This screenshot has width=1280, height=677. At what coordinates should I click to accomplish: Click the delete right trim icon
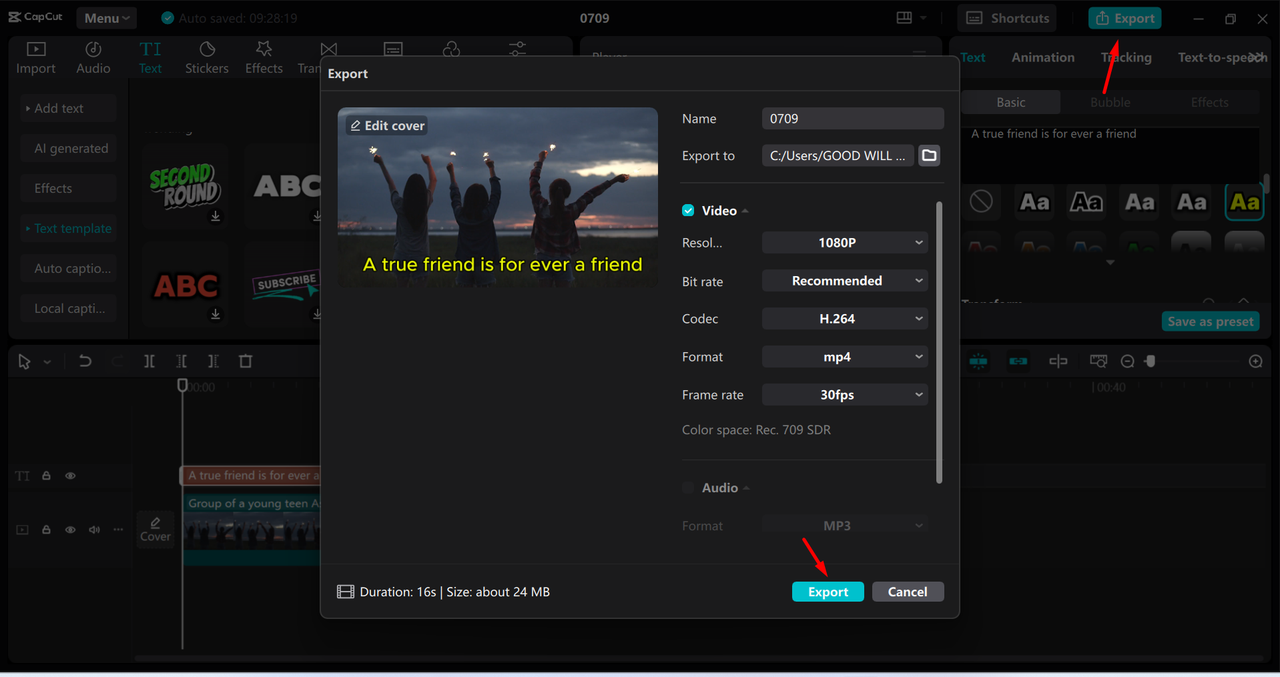(x=213, y=361)
